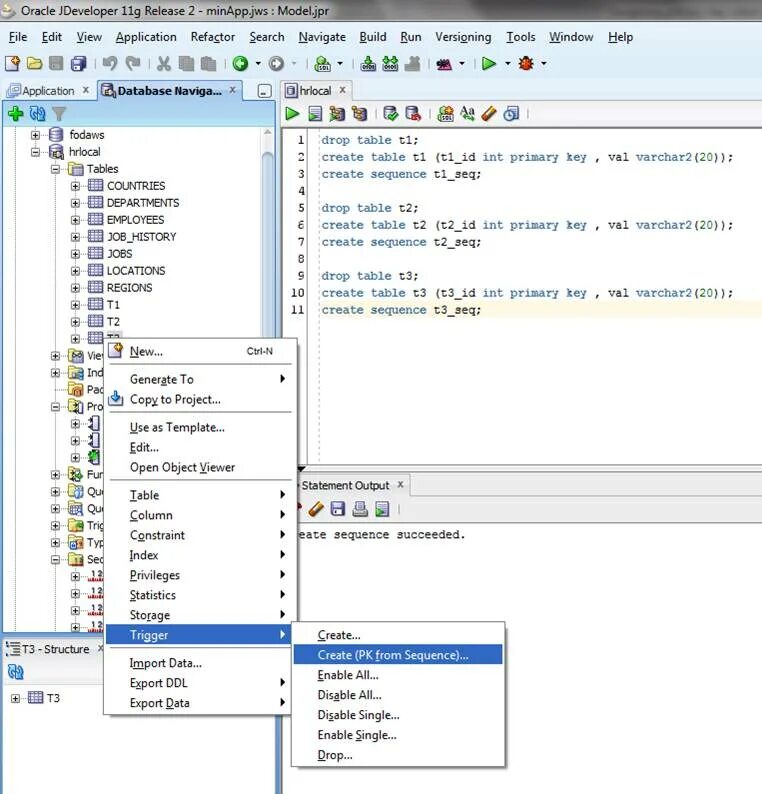This screenshot has width=762, height=794.
Task: Click the Make project build icon
Action: tap(368, 63)
